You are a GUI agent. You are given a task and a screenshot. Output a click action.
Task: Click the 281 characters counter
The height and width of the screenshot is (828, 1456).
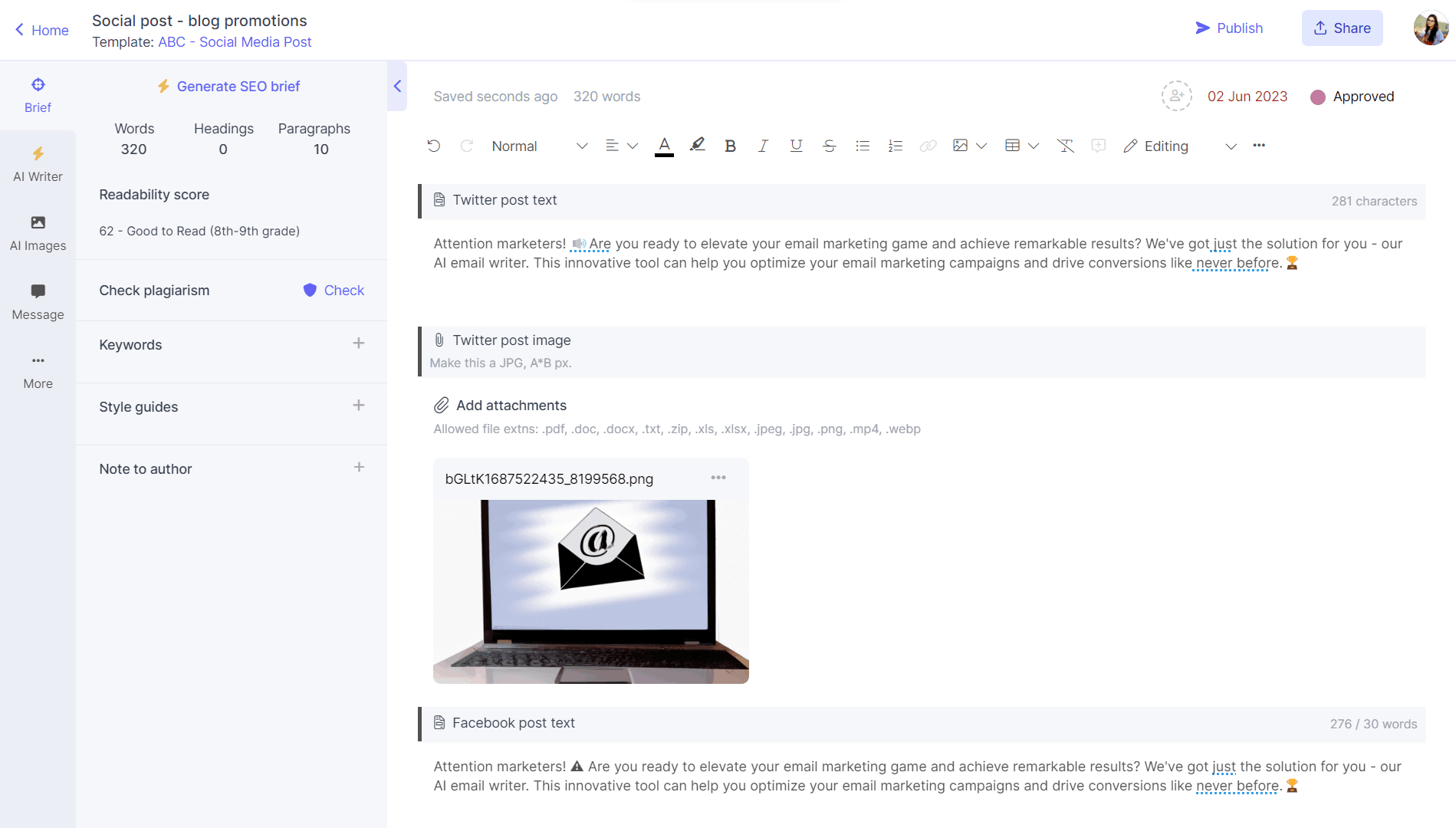[1374, 201]
